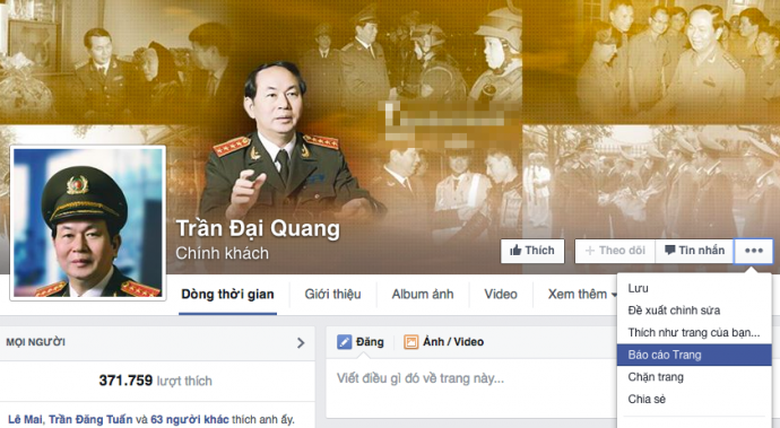Switch to the Dòng thời gian tab
This screenshot has height=428, width=780.
point(227,295)
